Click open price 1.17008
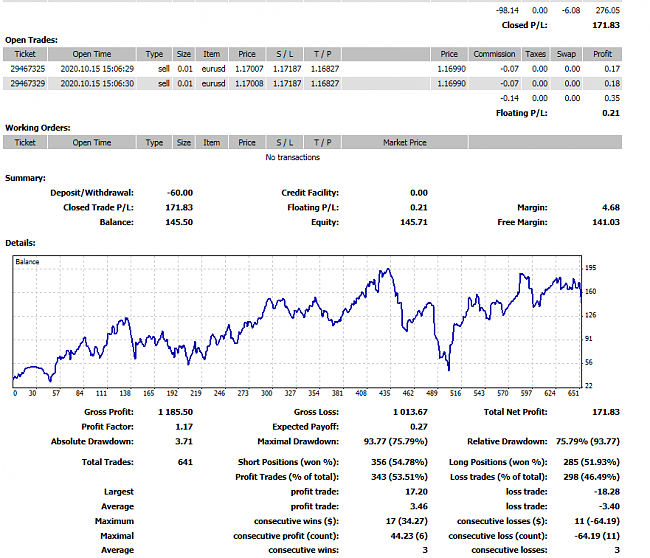650x558 pixels. tap(249, 83)
